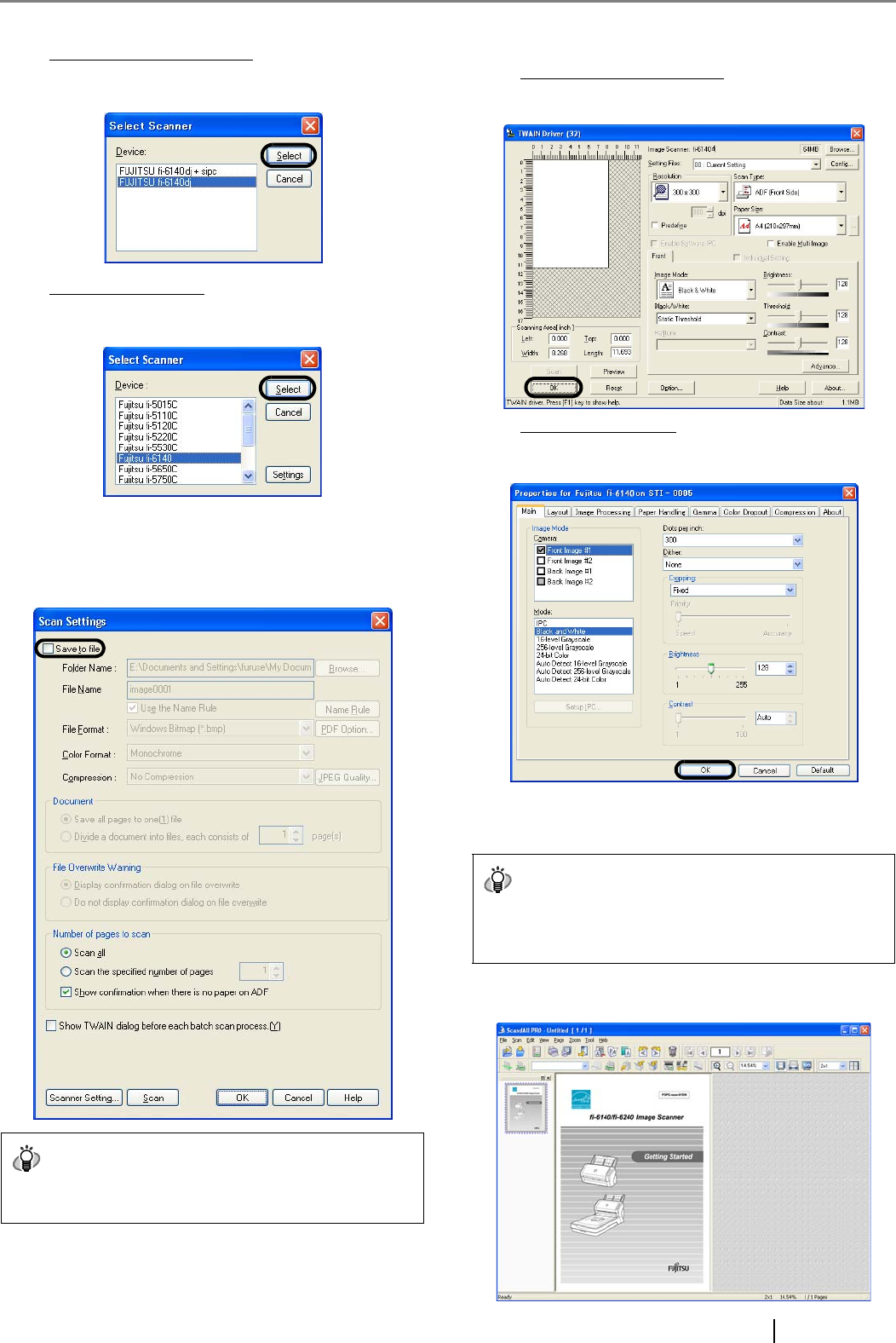
Task: Click OK in the TWAIN Driver window
Action: (x=554, y=388)
